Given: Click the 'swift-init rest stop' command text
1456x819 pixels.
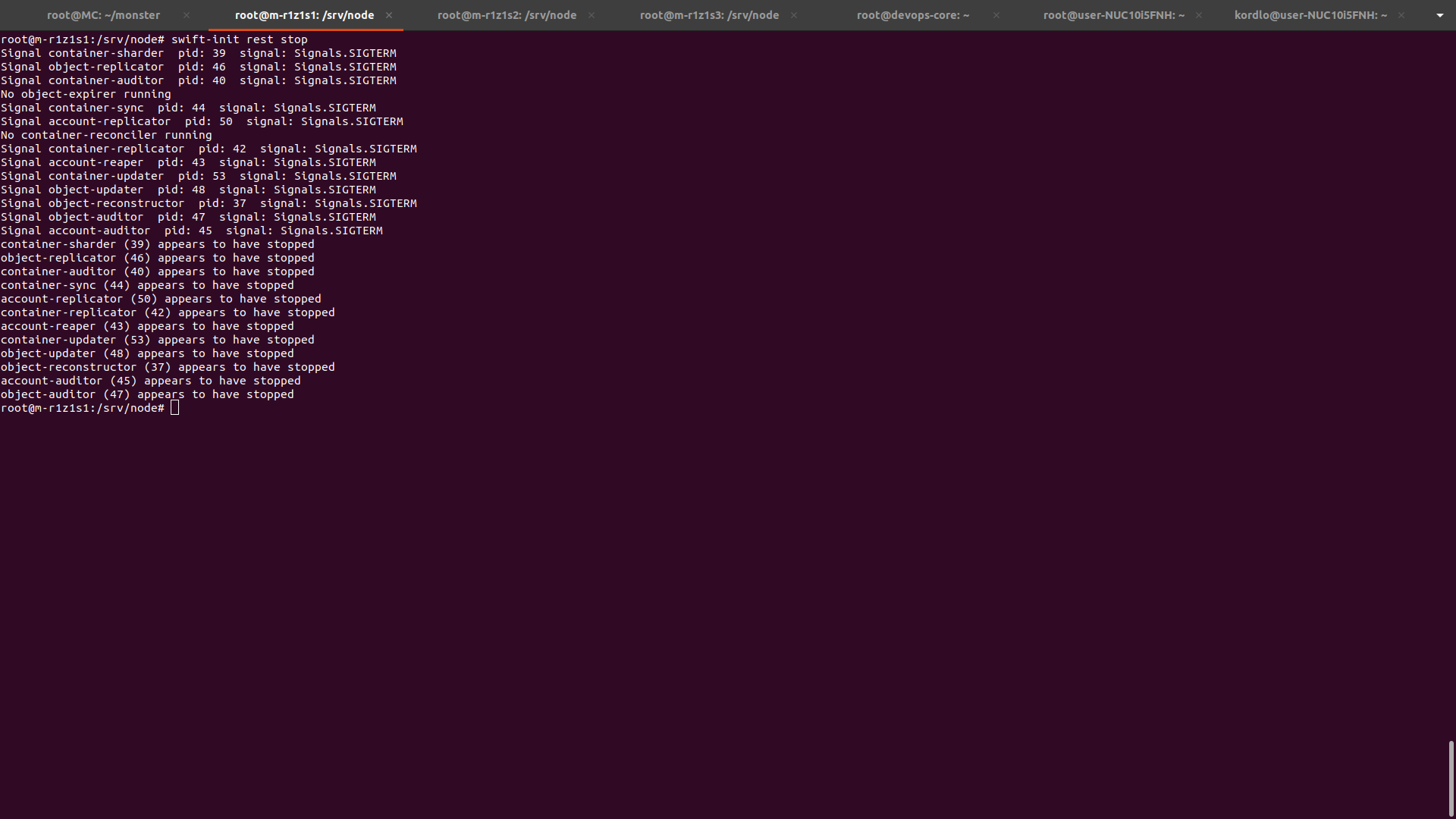Looking at the screenshot, I should click(239, 39).
